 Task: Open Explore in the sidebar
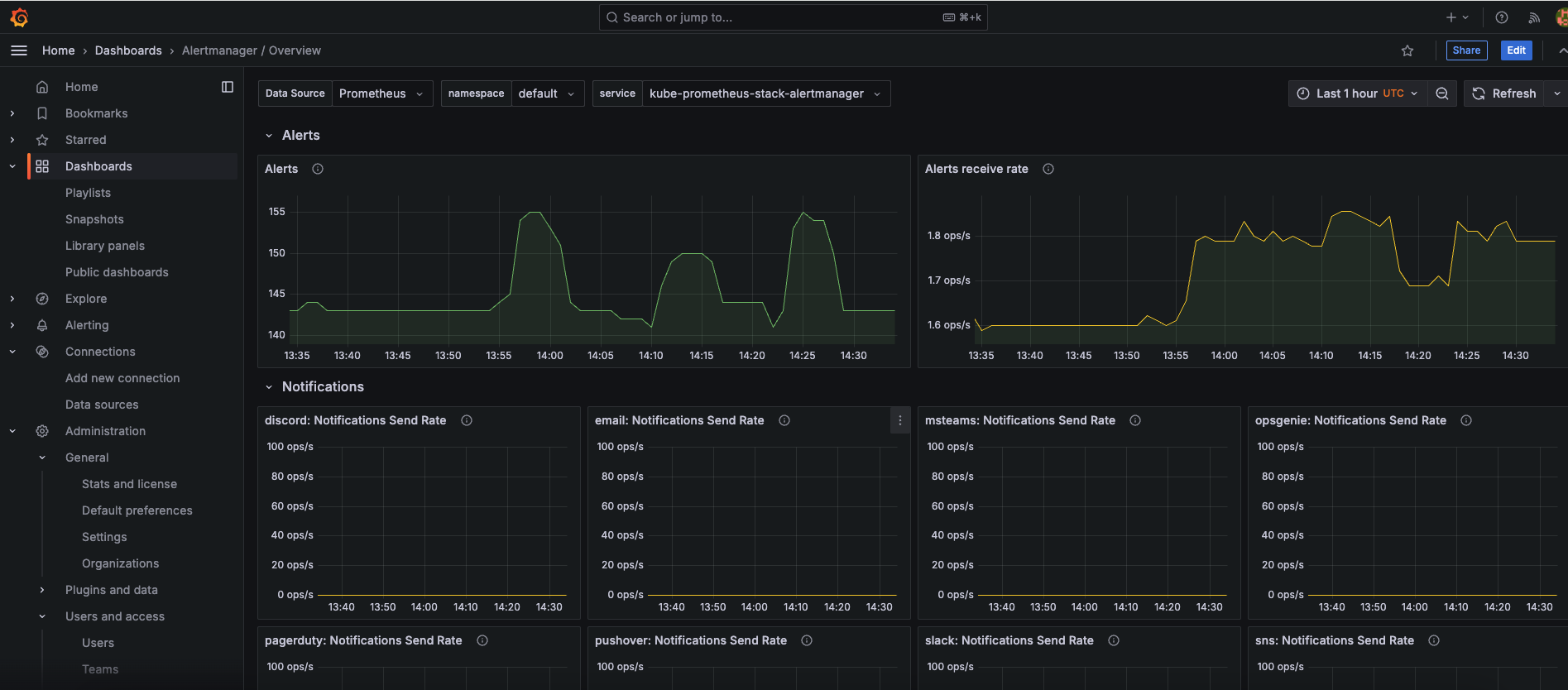(x=86, y=299)
